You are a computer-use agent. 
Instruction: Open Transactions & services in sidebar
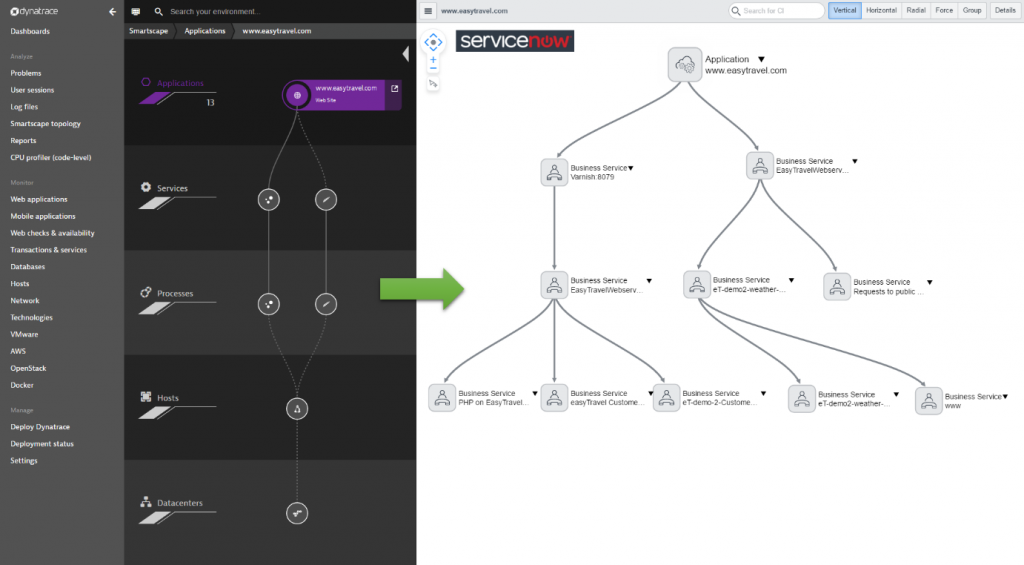48,250
